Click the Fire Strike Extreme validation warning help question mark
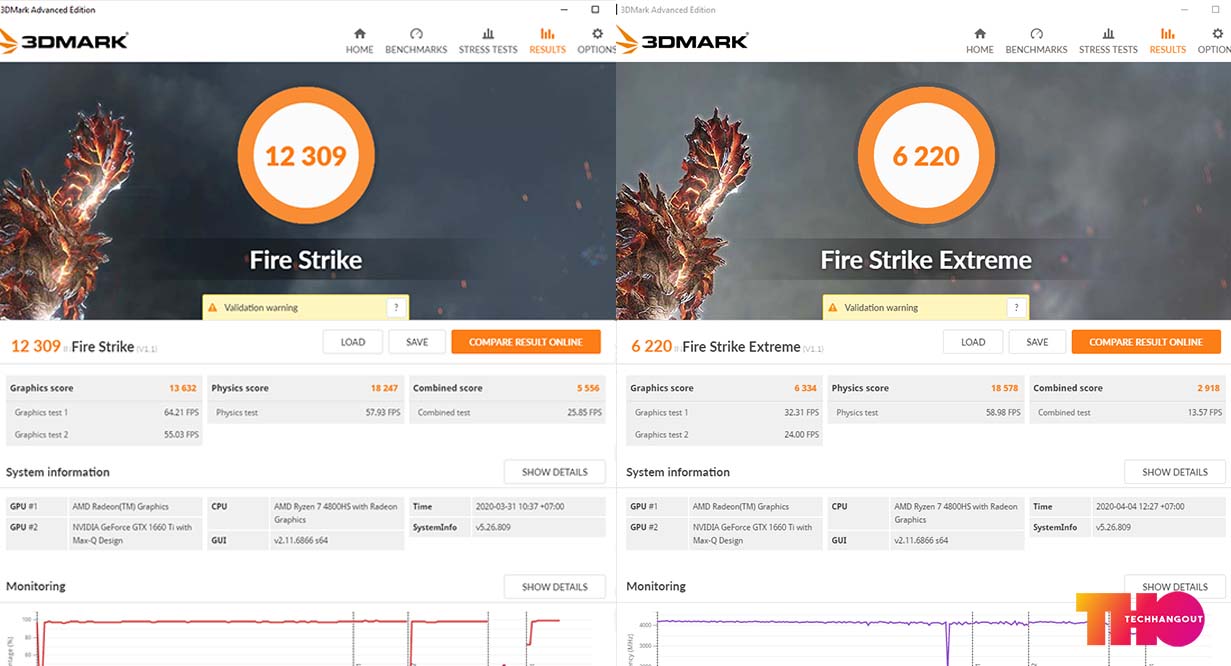The height and width of the screenshot is (666, 1231). pos(1016,308)
